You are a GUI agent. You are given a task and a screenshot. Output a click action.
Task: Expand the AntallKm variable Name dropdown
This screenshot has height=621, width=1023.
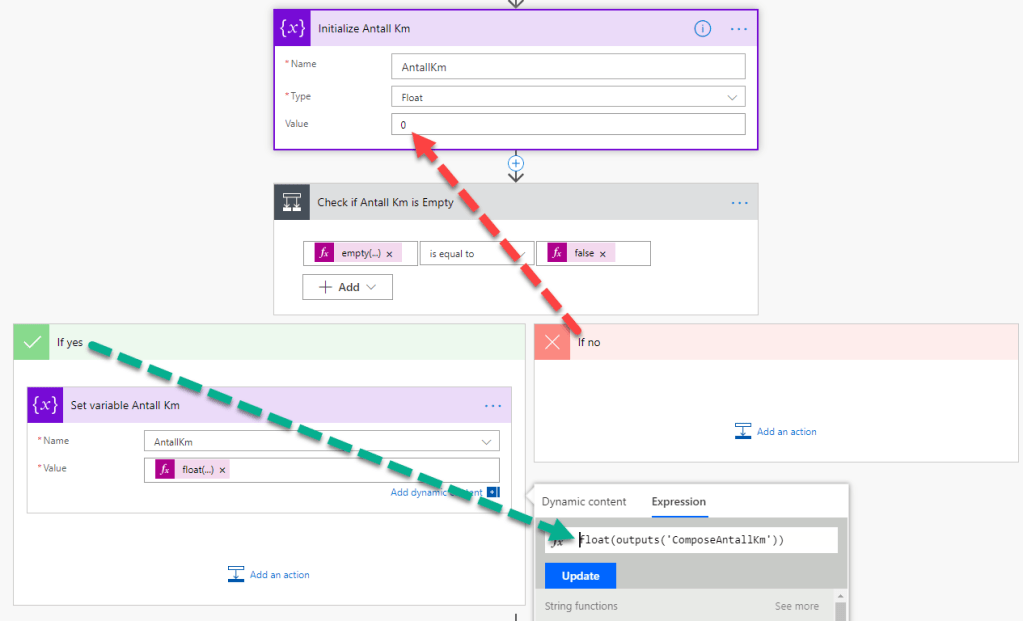tap(321, 442)
